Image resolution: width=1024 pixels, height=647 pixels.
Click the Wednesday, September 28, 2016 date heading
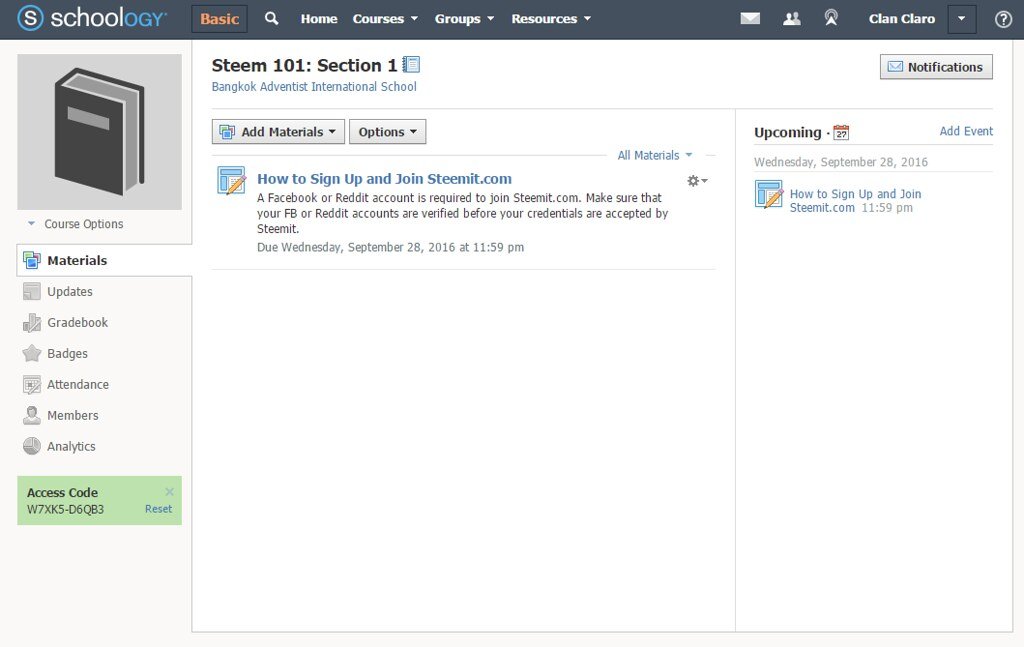tap(840, 162)
